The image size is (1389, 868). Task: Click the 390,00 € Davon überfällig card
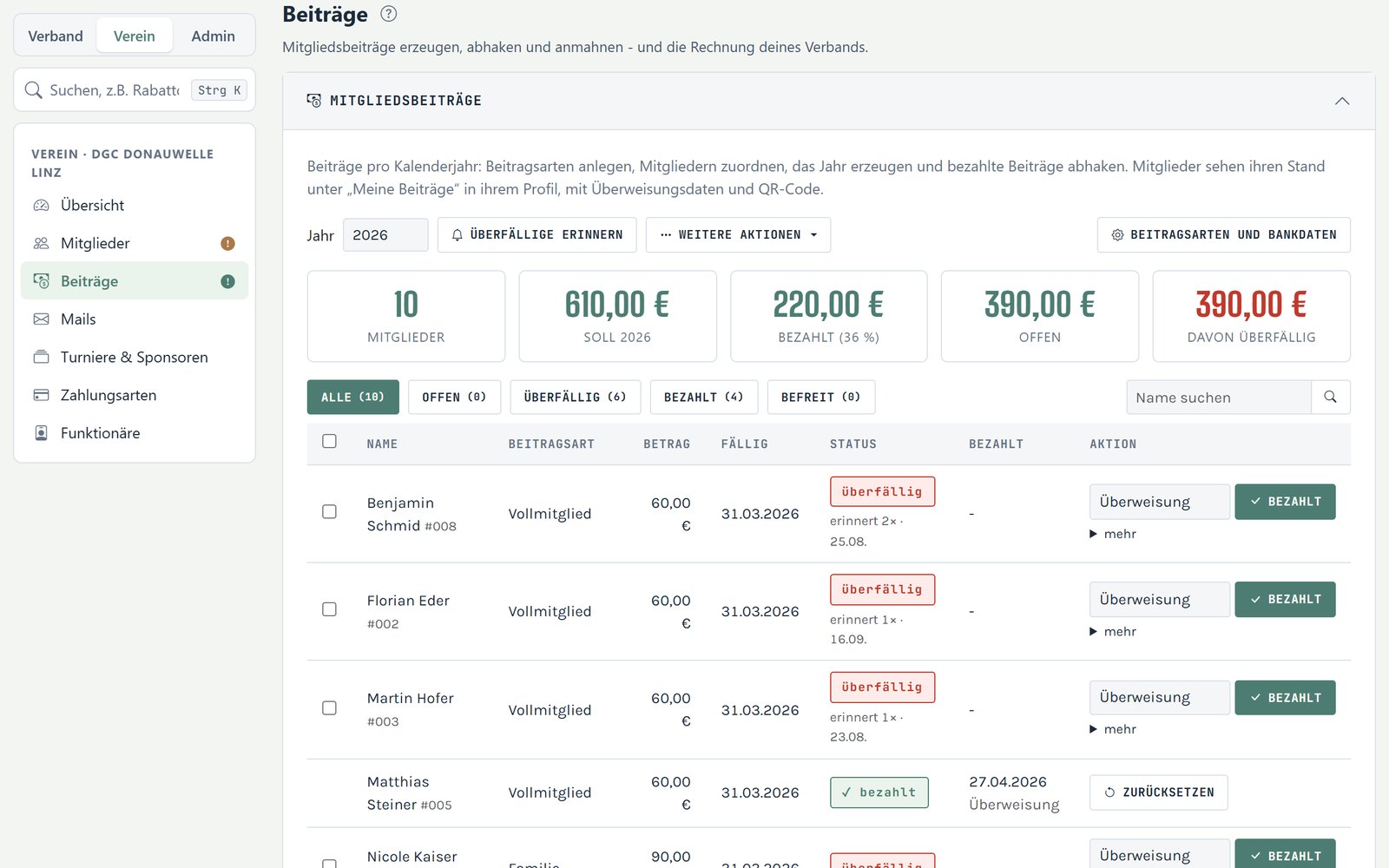tap(1251, 316)
